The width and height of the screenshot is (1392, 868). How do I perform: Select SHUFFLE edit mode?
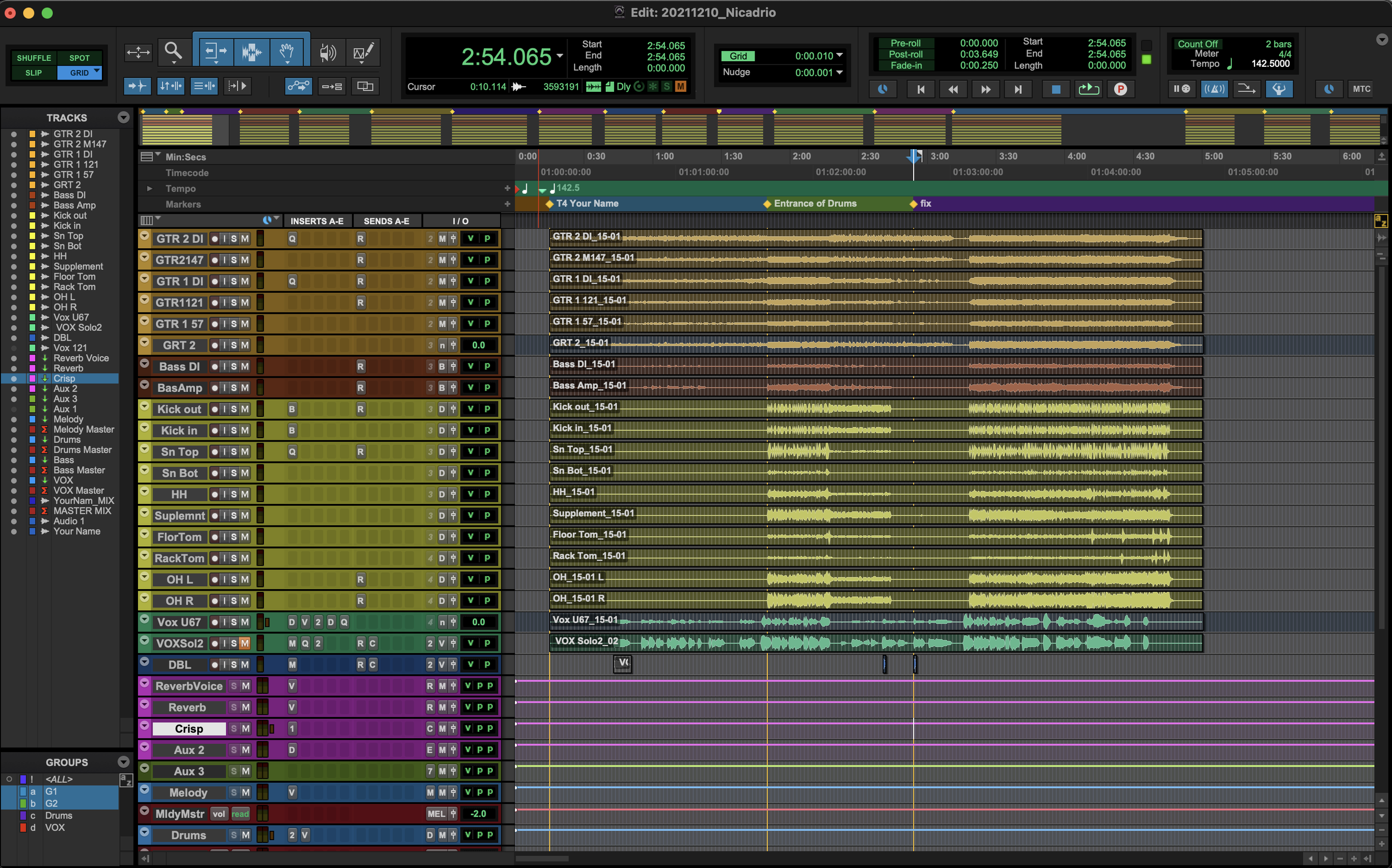coord(34,58)
